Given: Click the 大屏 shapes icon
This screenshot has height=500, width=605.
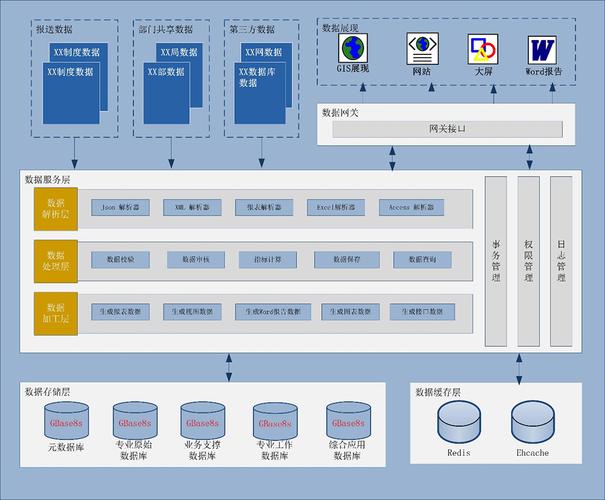Looking at the screenshot, I should point(483,49).
